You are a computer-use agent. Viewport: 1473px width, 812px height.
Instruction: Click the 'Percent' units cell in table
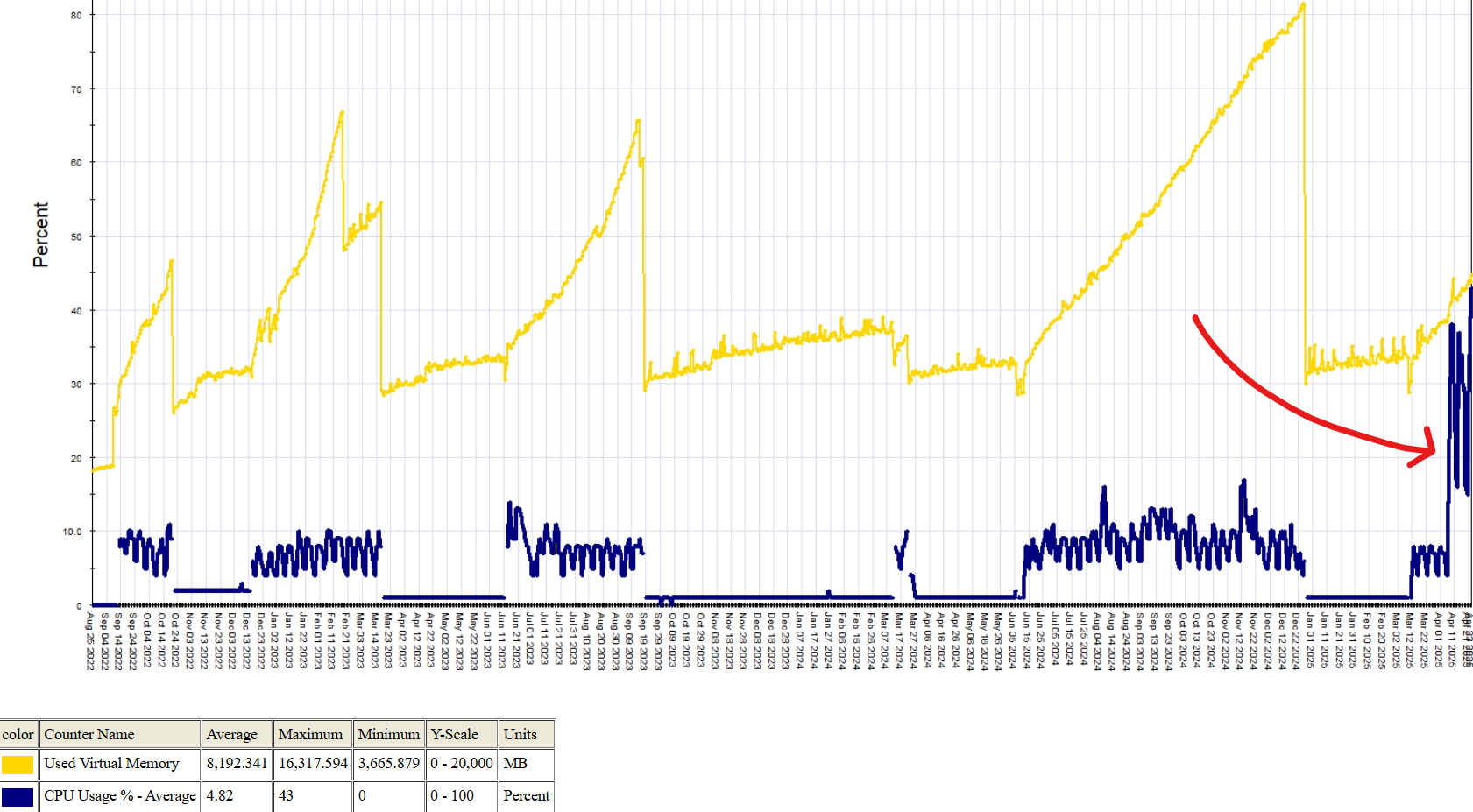527,795
